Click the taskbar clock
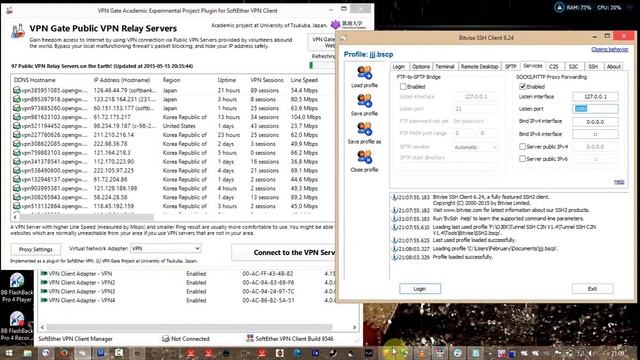Image resolution: width=640 pixels, height=360 pixels. tap(617, 353)
